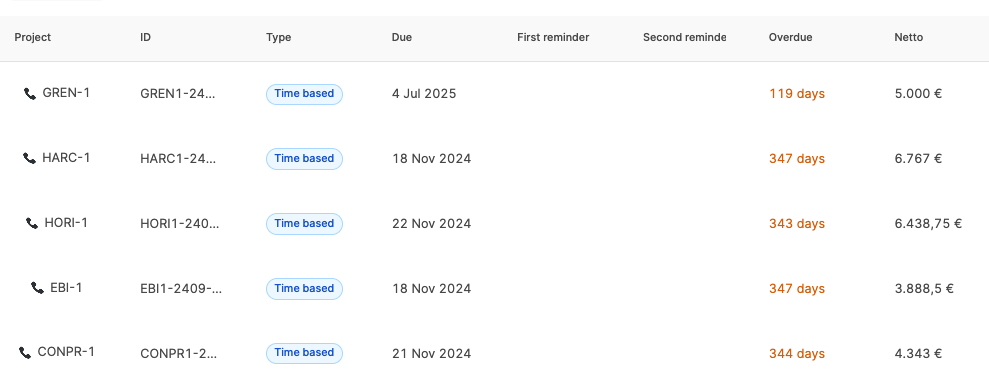
Task: Click the Second reminder column header
Action: click(684, 37)
